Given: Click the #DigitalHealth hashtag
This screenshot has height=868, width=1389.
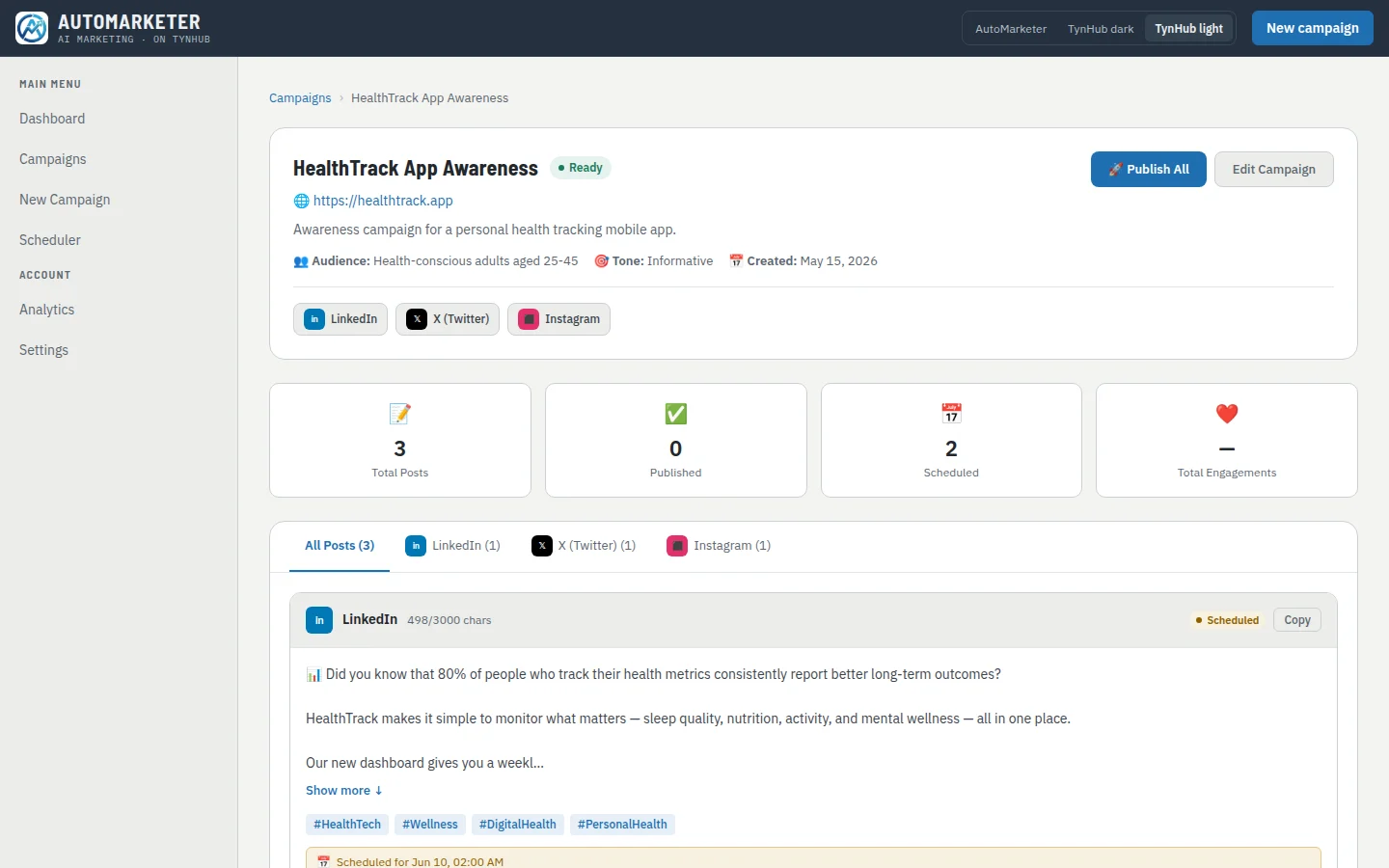Looking at the screenshot, I should pos(518,825).
